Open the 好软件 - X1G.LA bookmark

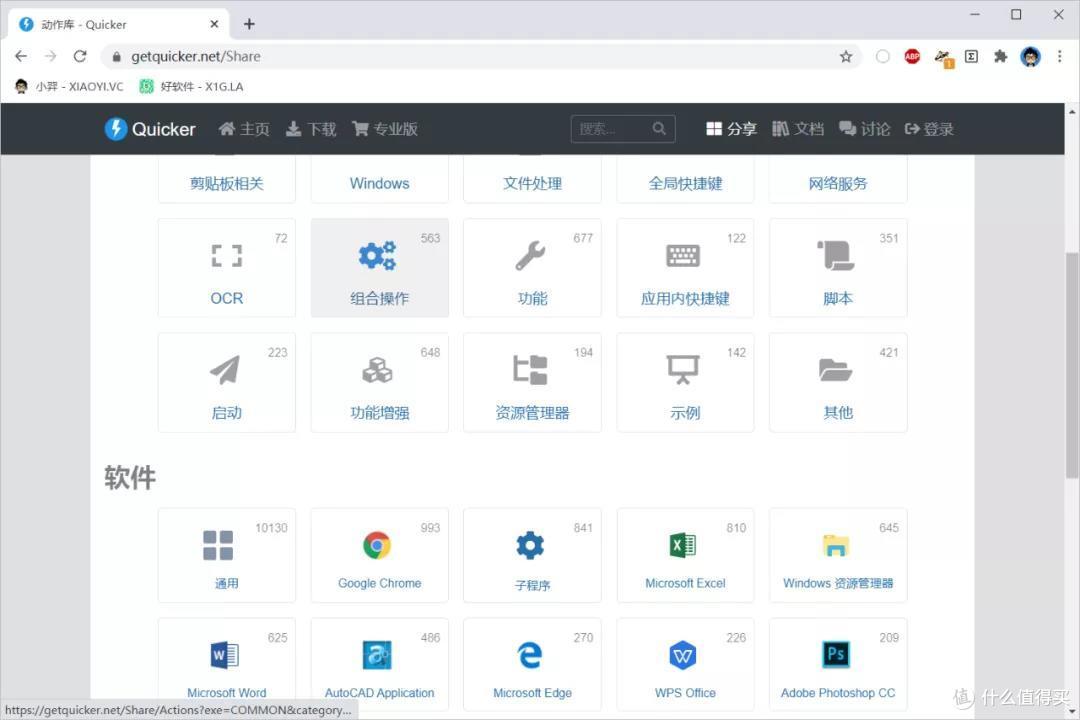point(191,86)
